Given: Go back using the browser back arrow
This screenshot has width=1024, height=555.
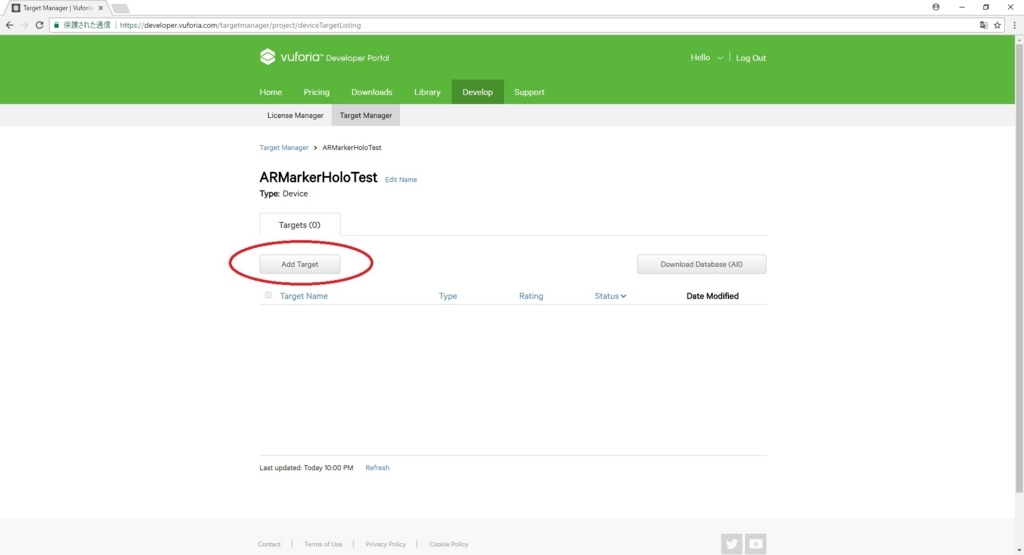Looking at the screenshot, I should pos(9,25).
